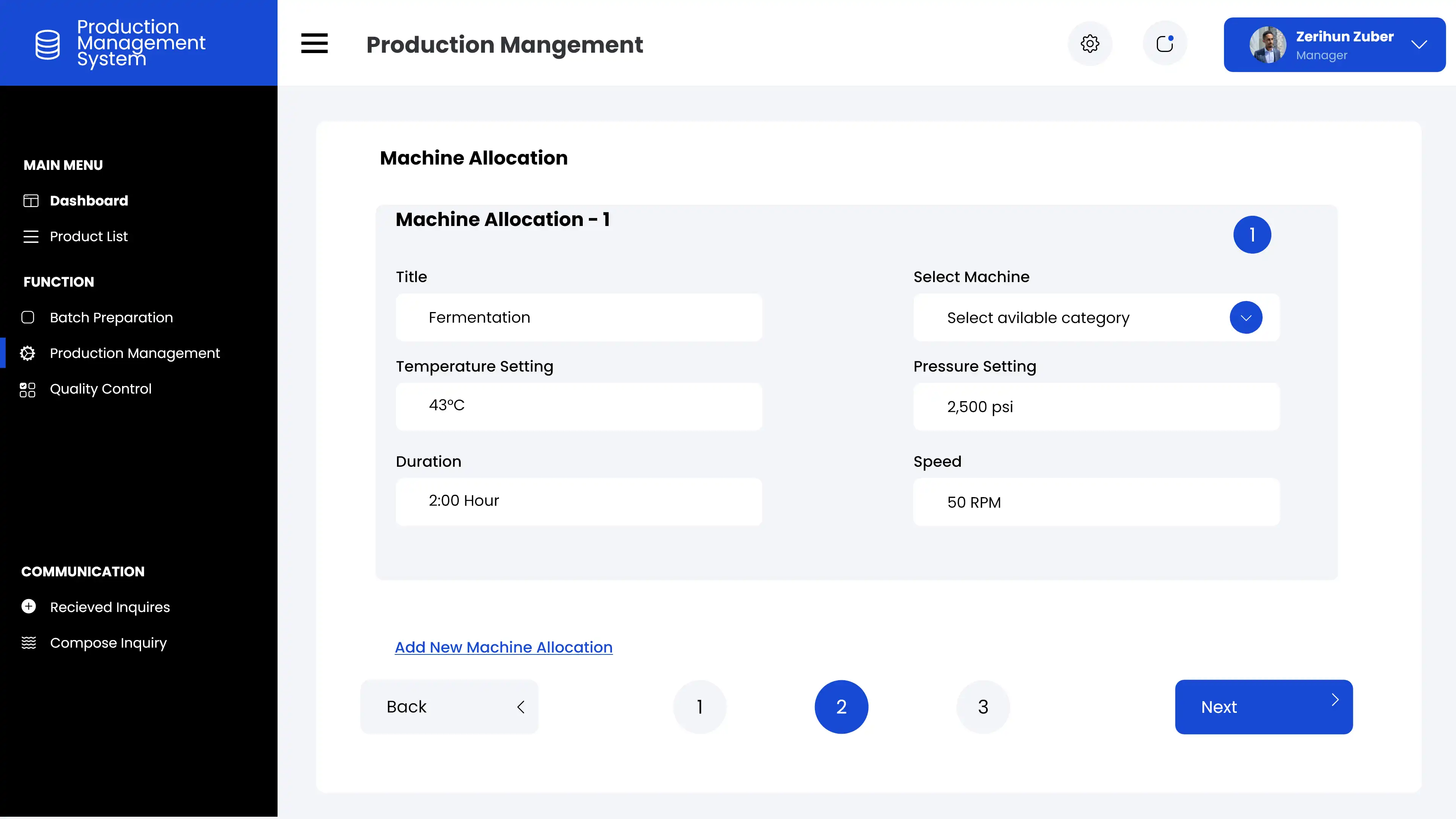1456x819 pixels.
Task: Click the Recieved Inquires plus icon
Action: pyautogui.click(x=29, y=607)
